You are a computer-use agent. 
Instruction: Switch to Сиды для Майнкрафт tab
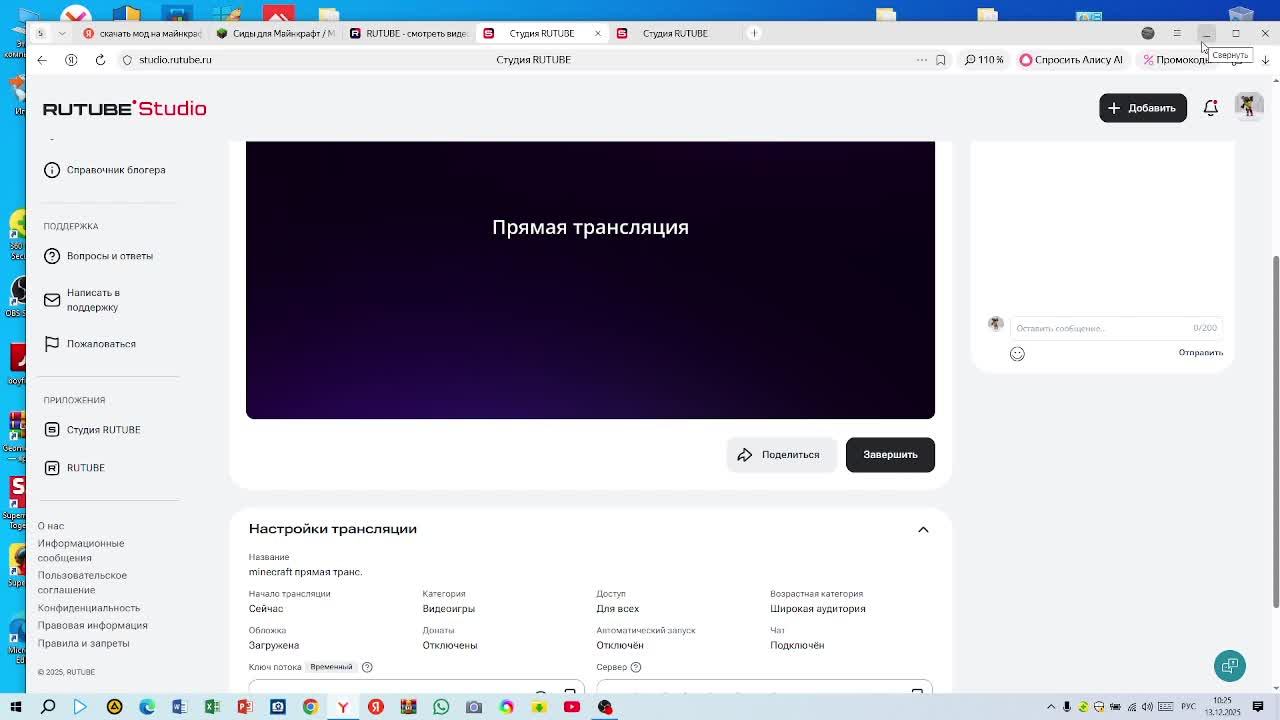point(276,33)
